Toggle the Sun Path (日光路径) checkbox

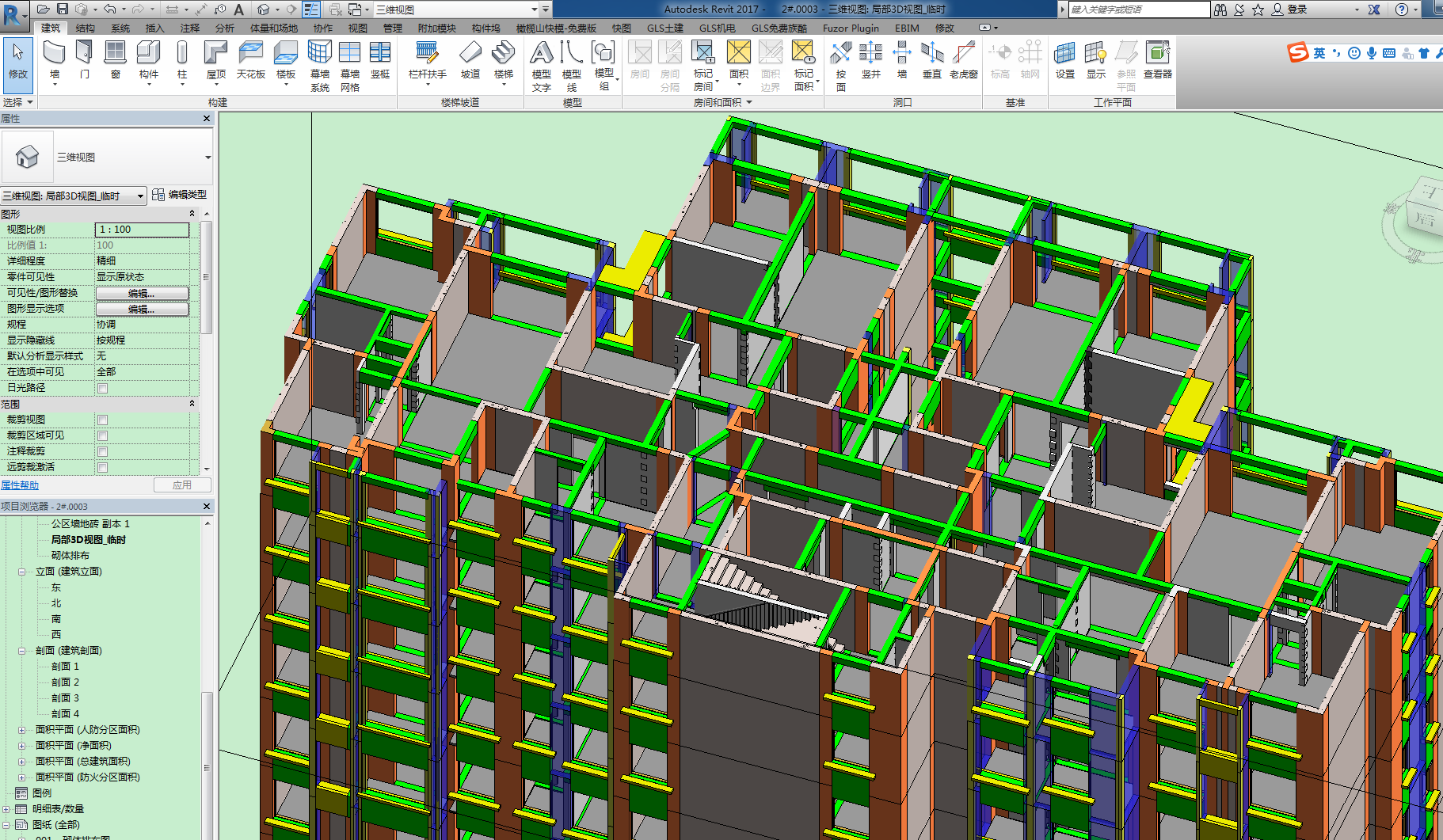point(102,388)
